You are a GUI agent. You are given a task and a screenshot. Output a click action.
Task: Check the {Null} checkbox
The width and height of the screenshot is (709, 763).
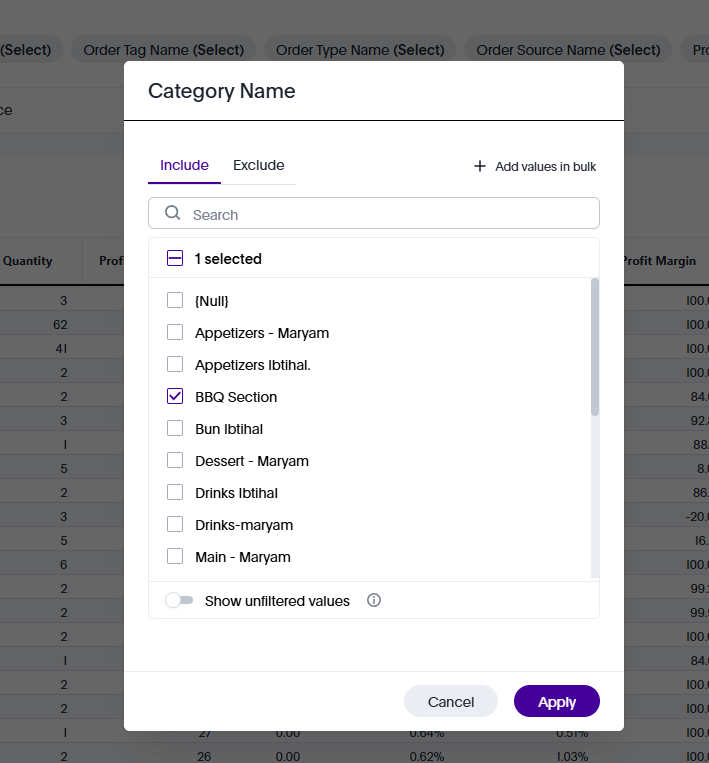click(175, 301)
